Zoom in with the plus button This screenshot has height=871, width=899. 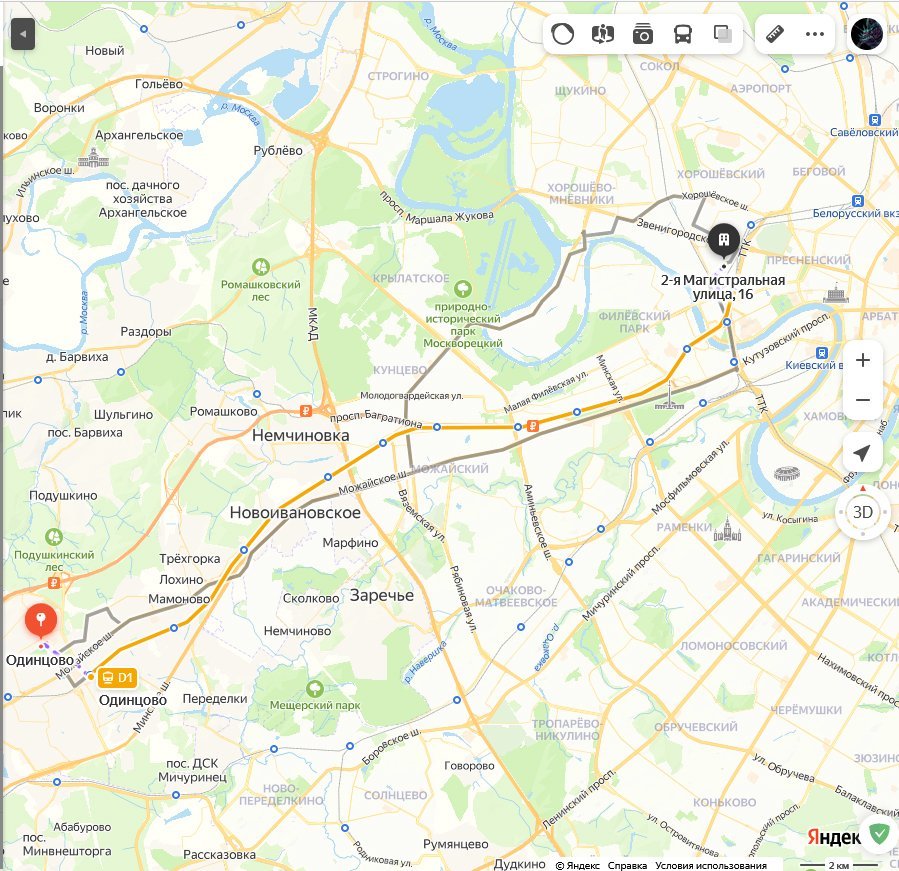pos(862,360)
